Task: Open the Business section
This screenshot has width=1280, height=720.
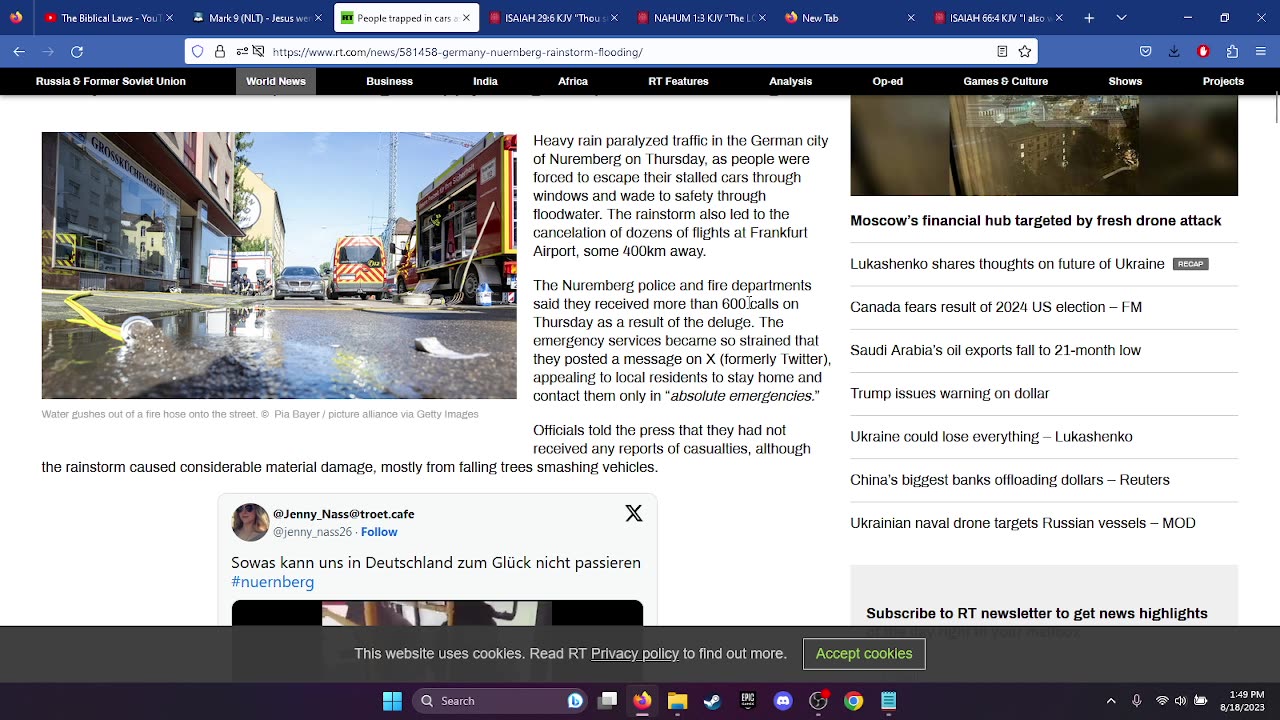Action: [x=389, y=81]
